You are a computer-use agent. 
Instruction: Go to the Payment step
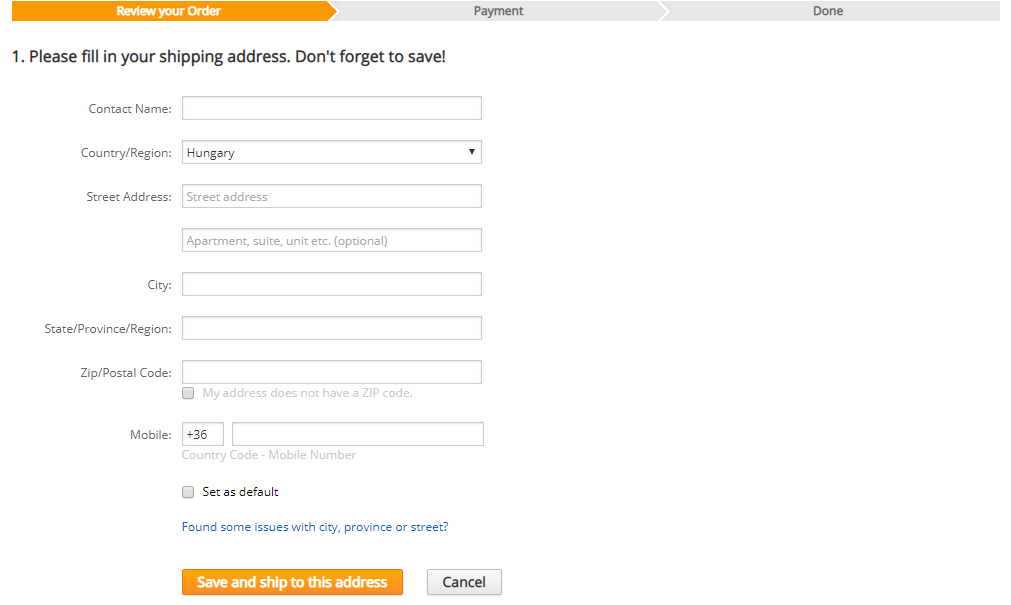pos(498,11)
